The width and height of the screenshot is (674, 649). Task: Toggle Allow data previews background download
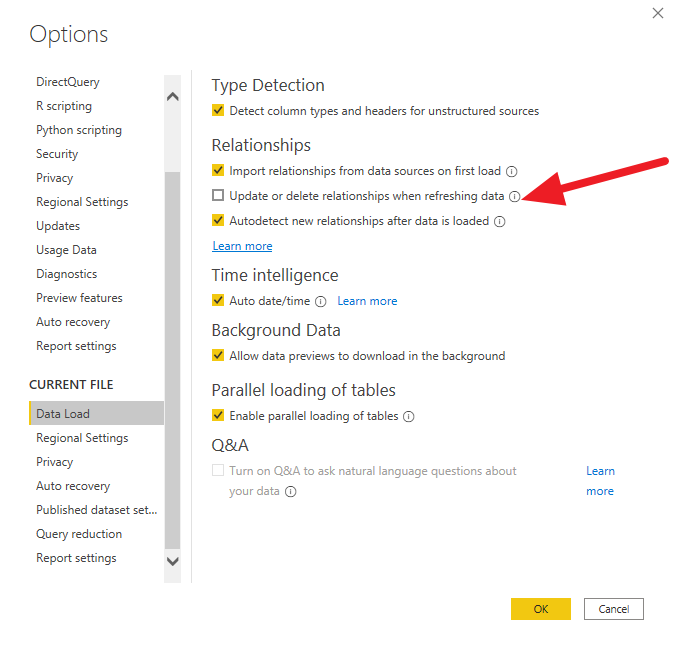click(x=218, y=355)
